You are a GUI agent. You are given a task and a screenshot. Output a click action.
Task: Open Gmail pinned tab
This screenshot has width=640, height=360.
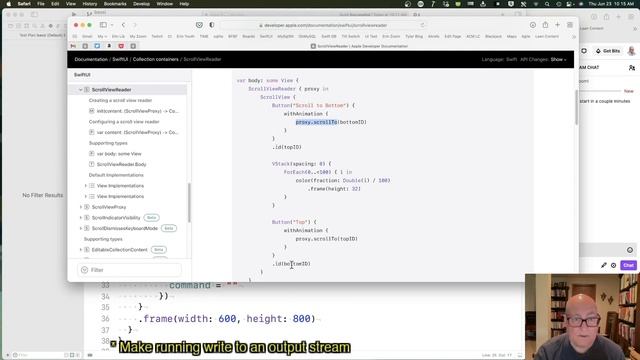click(73, 46)
